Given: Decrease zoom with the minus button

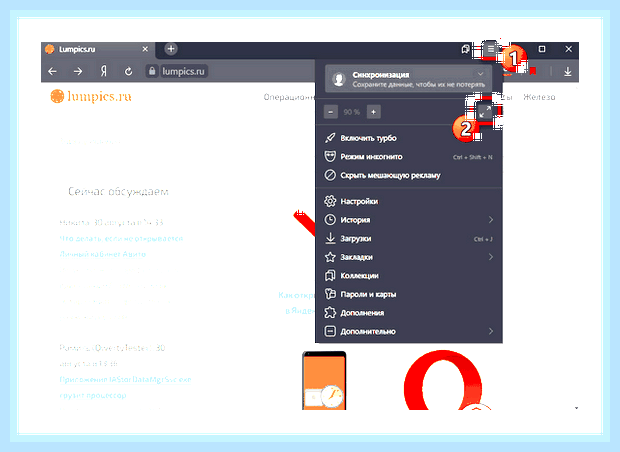Looking at the screenshot, I should [x=331, y=112].
